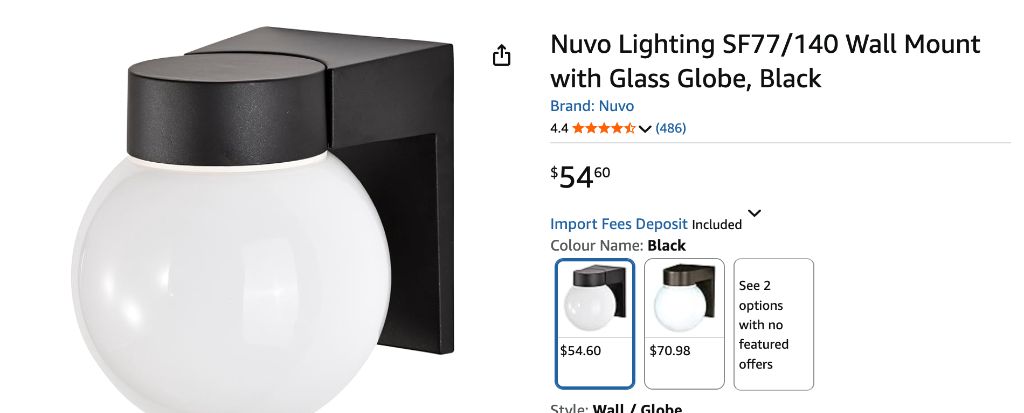Open the Brand: Nuvo link
Image resolution: width=1024 pixels, height=413 pixels.
(592, 106)
